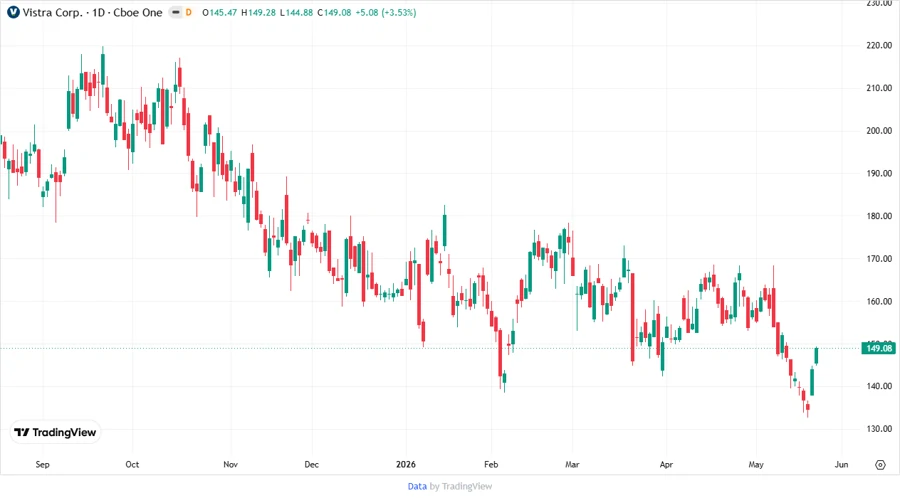Open chart settings gear icon
900x498 pixels.
click(880, 465)
